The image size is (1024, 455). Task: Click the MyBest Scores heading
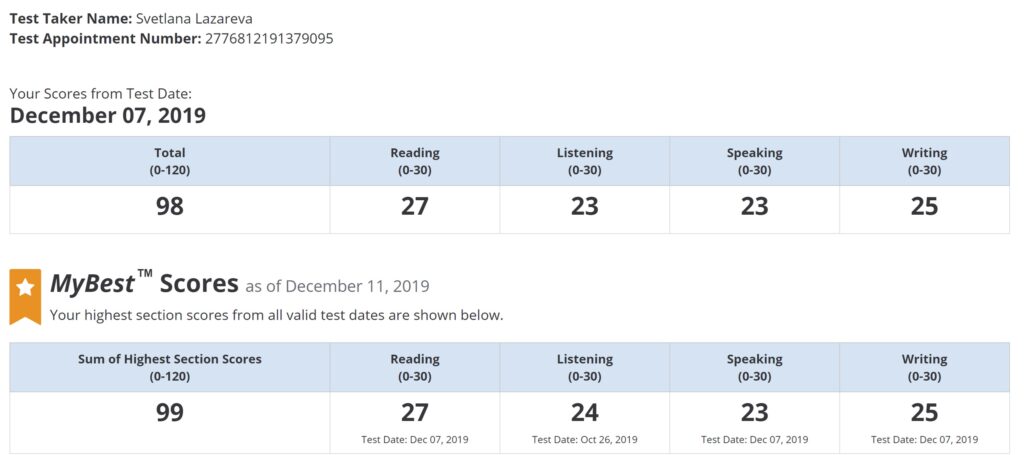click(x=144, y=283)
